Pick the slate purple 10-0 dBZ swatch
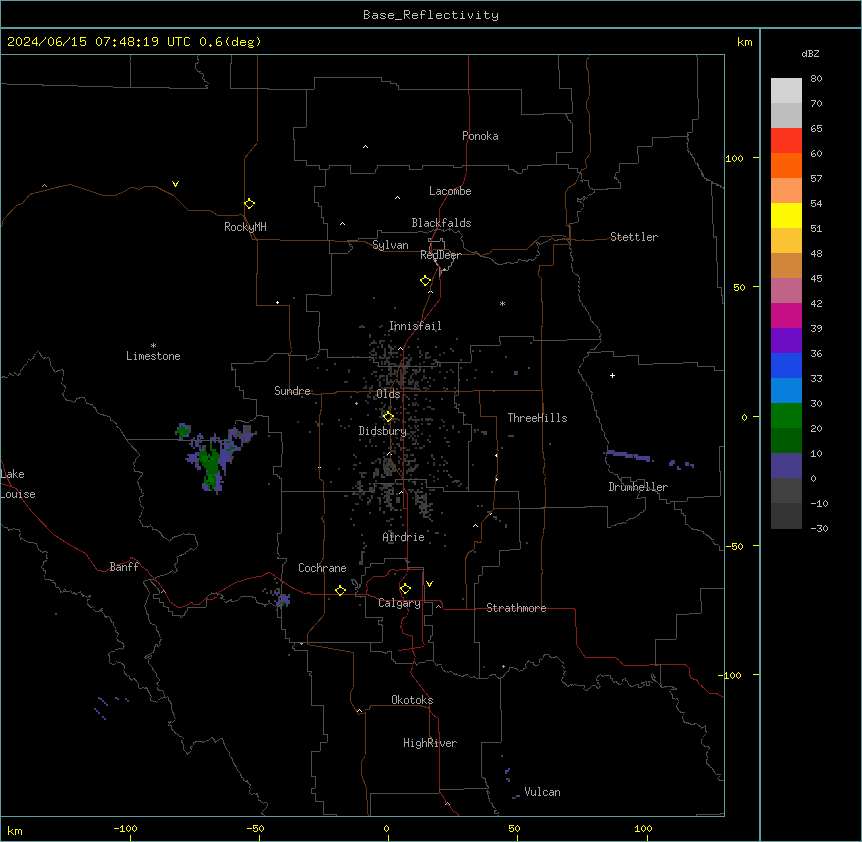Screen dimensions: 862x842 pyautogui.click(x=786, y=466)
